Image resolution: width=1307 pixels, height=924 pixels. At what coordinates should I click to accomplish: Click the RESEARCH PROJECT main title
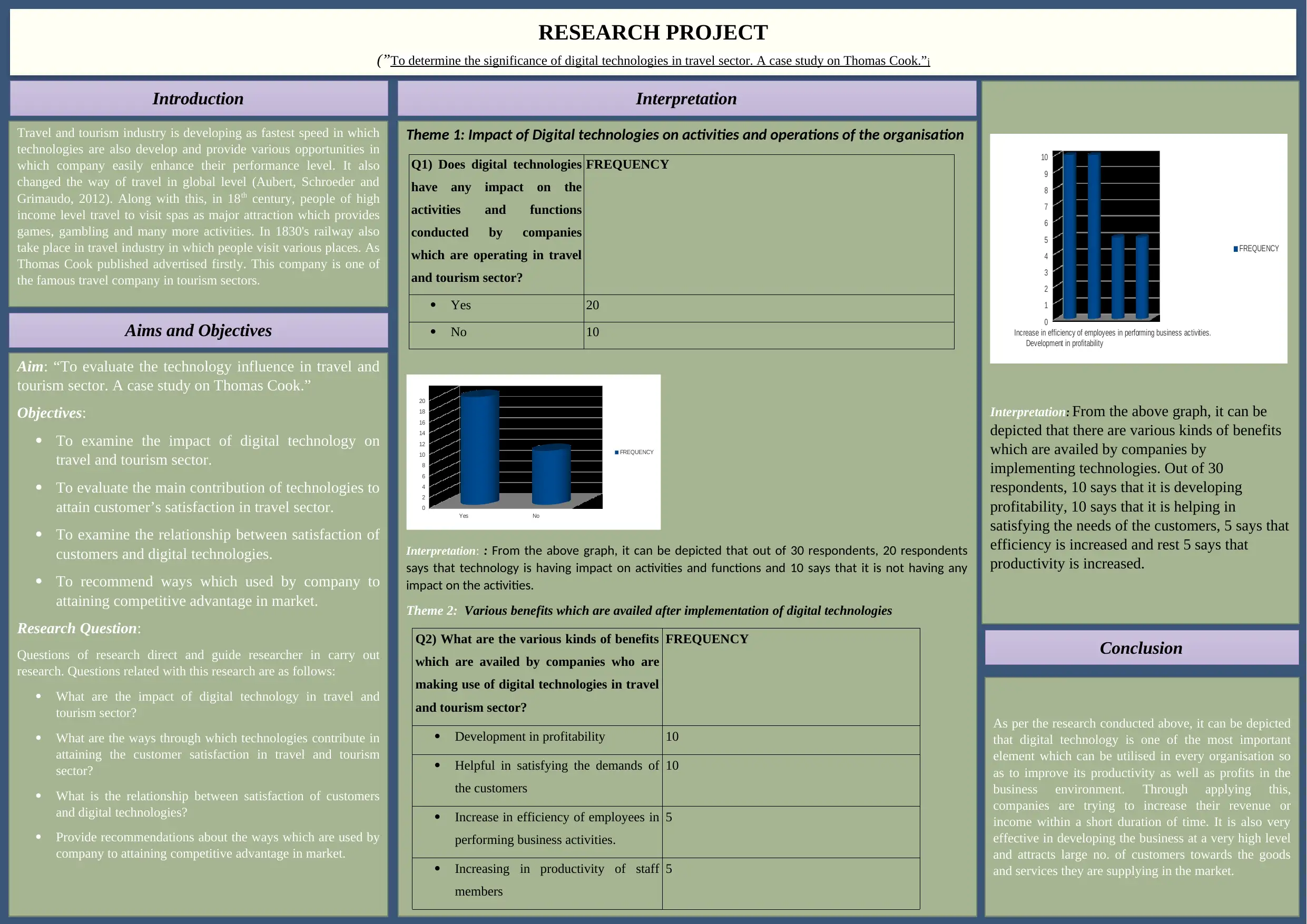pos(653,33)
